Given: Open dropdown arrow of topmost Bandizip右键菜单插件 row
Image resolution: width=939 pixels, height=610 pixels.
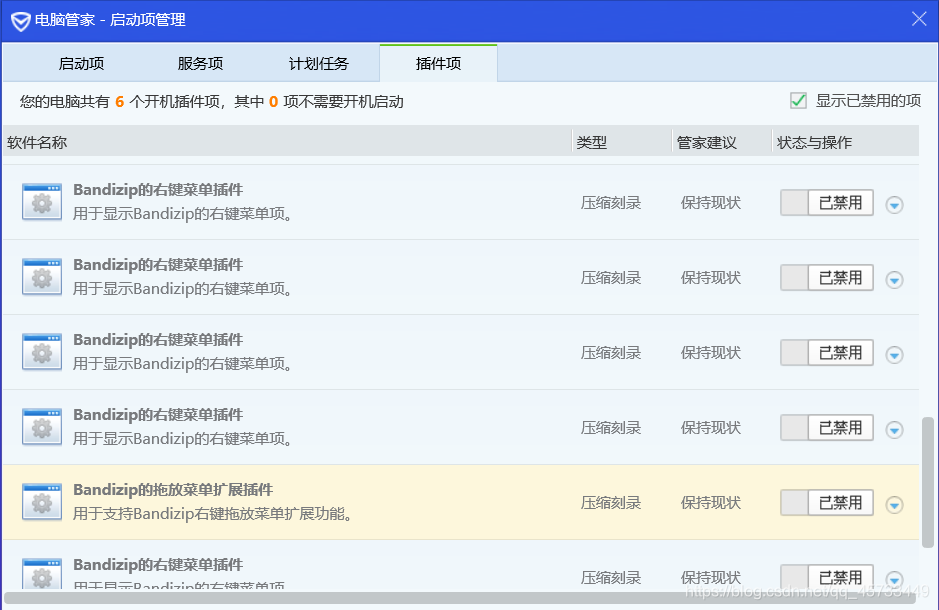Looking at the screenshot, I should pyautogui.click(x=894, y=205).
